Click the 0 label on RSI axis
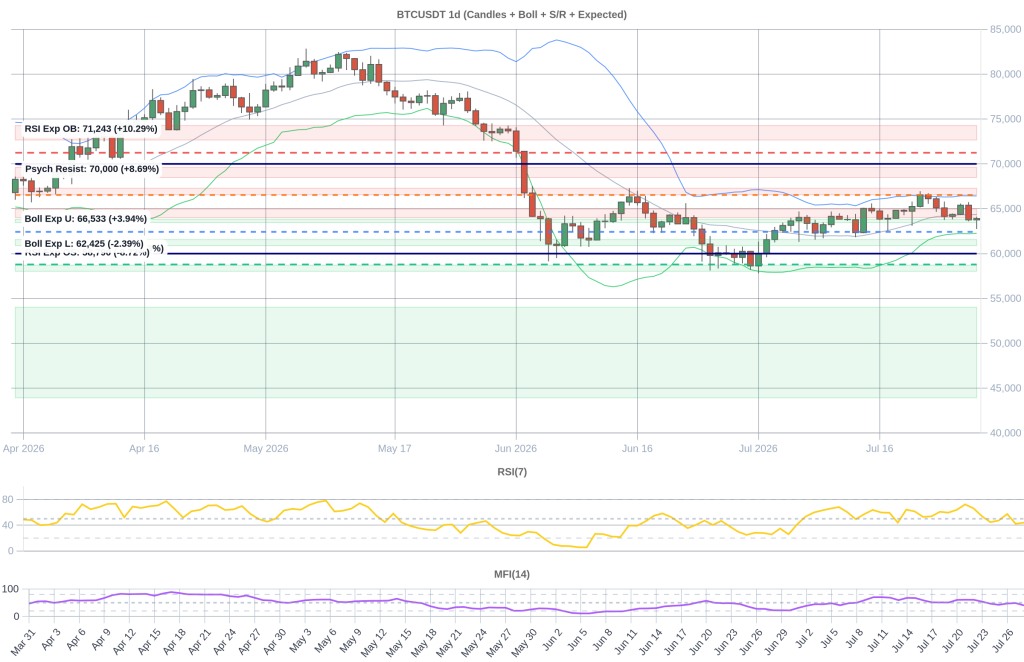 coord(10,551)
